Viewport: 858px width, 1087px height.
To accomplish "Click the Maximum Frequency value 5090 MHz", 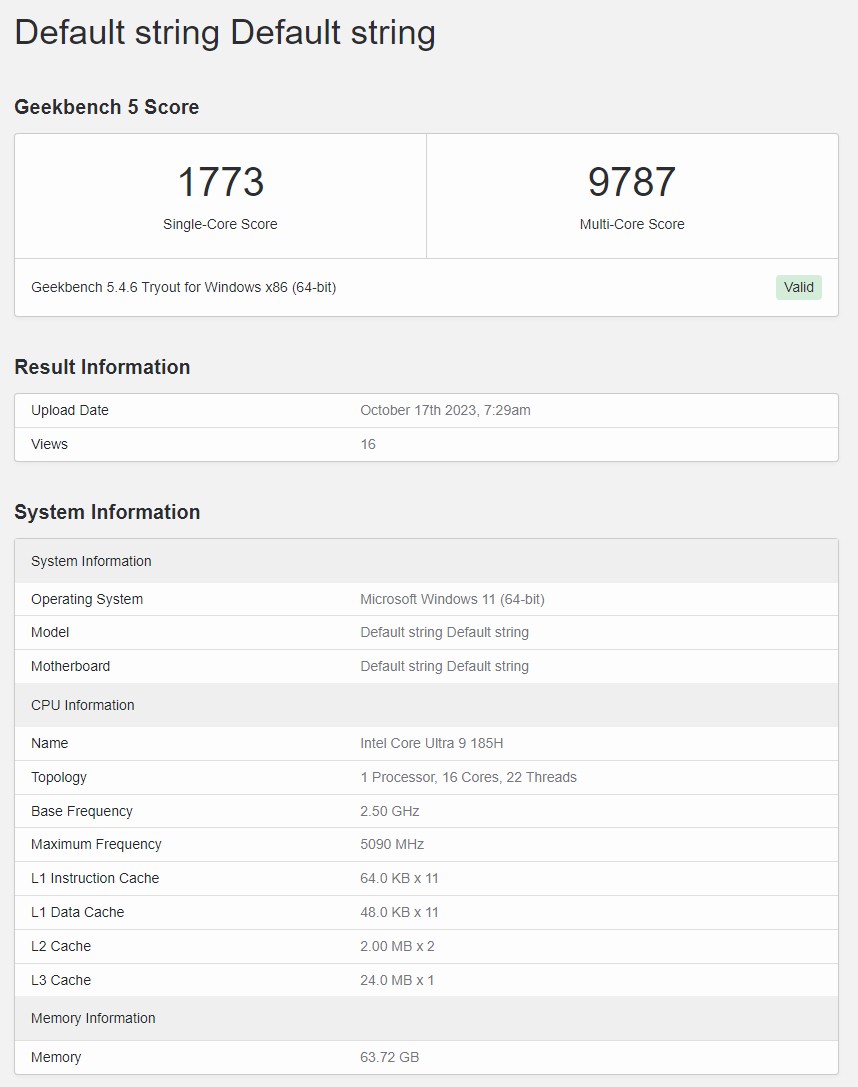I will [392, 844].
